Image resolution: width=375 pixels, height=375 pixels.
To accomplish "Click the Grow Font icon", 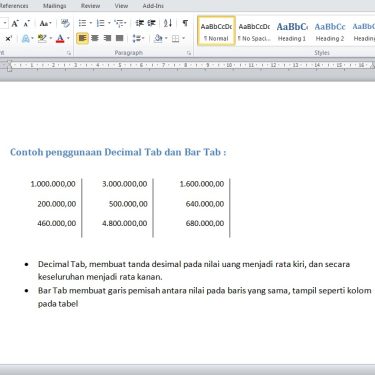I will point(15,23).
